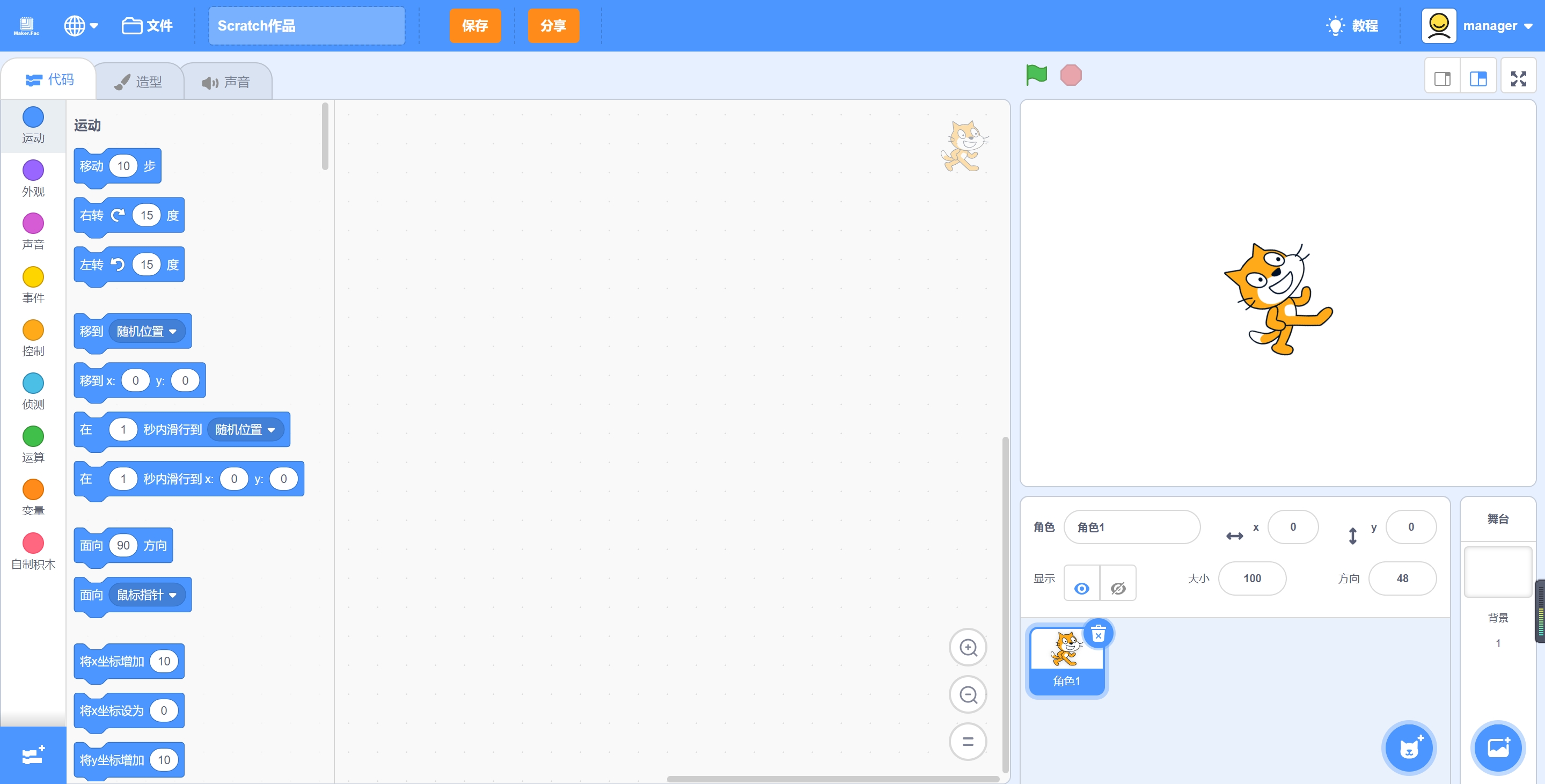Screen dimensions: 1545x784
Task: Switch to small stage layout
Action: (x=1443, y=78)
